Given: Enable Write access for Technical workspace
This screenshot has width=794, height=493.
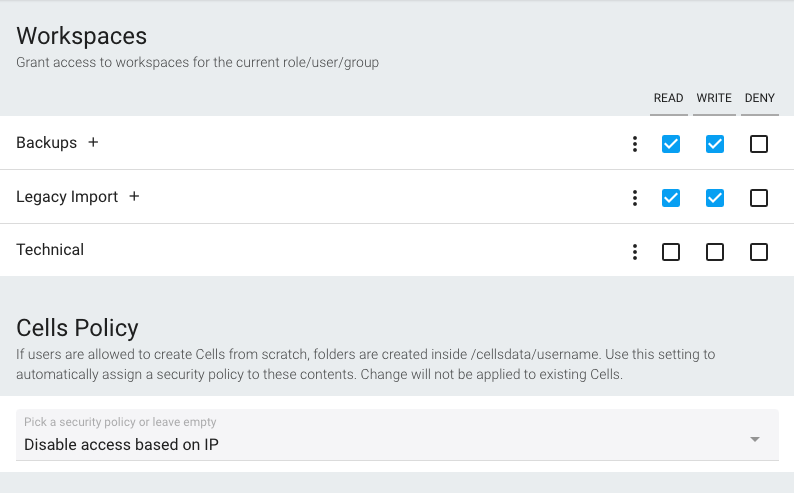Looking at the screenshot, I should click(x=715, y=252).
